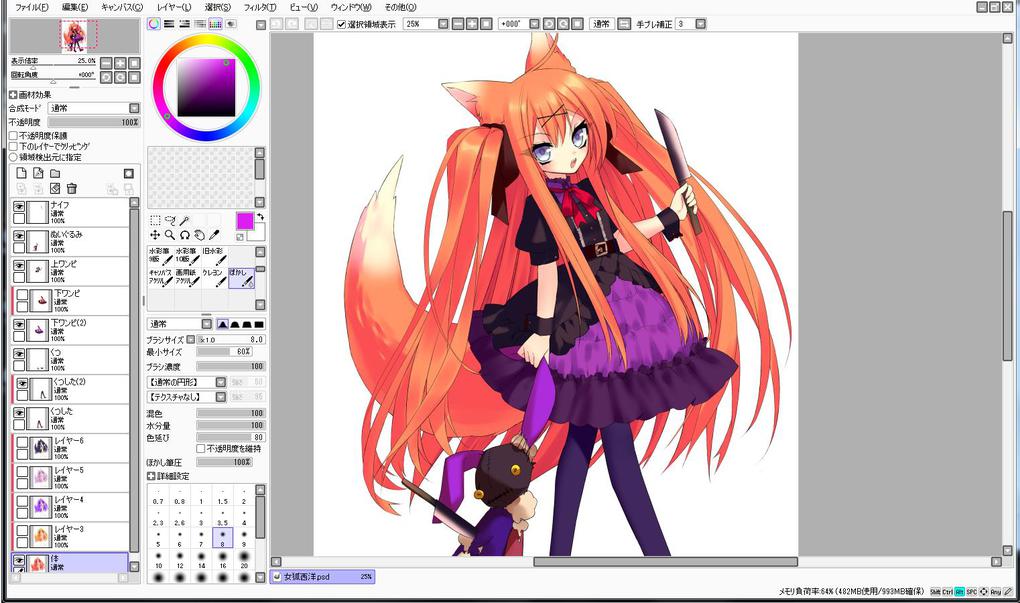Image resolution: width=1020 pixels, height=603 pixels.
Task: Select the ぼかし blur brush
Action: [x=241, y=278]
